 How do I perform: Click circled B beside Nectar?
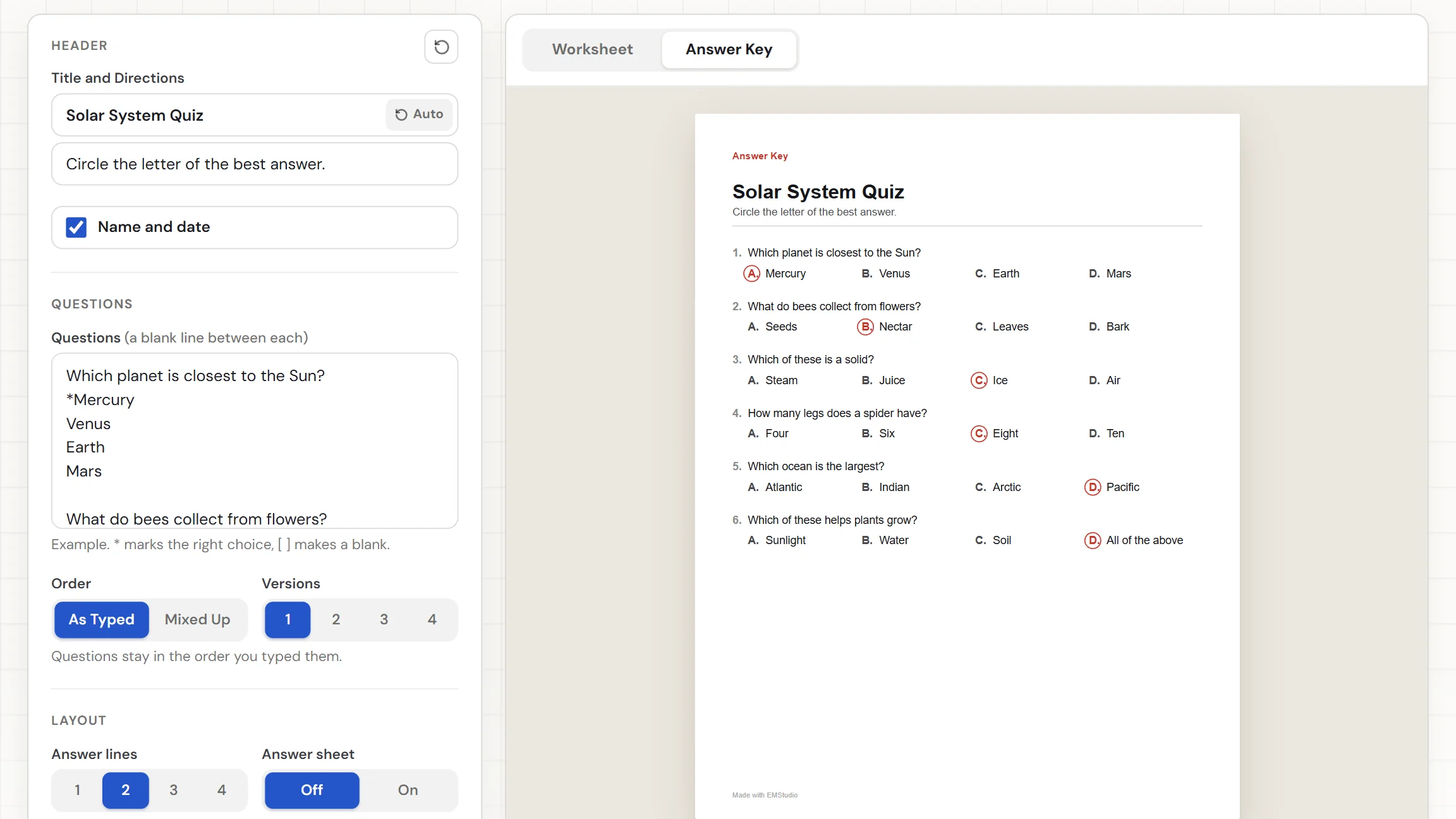tap(865, 327)
